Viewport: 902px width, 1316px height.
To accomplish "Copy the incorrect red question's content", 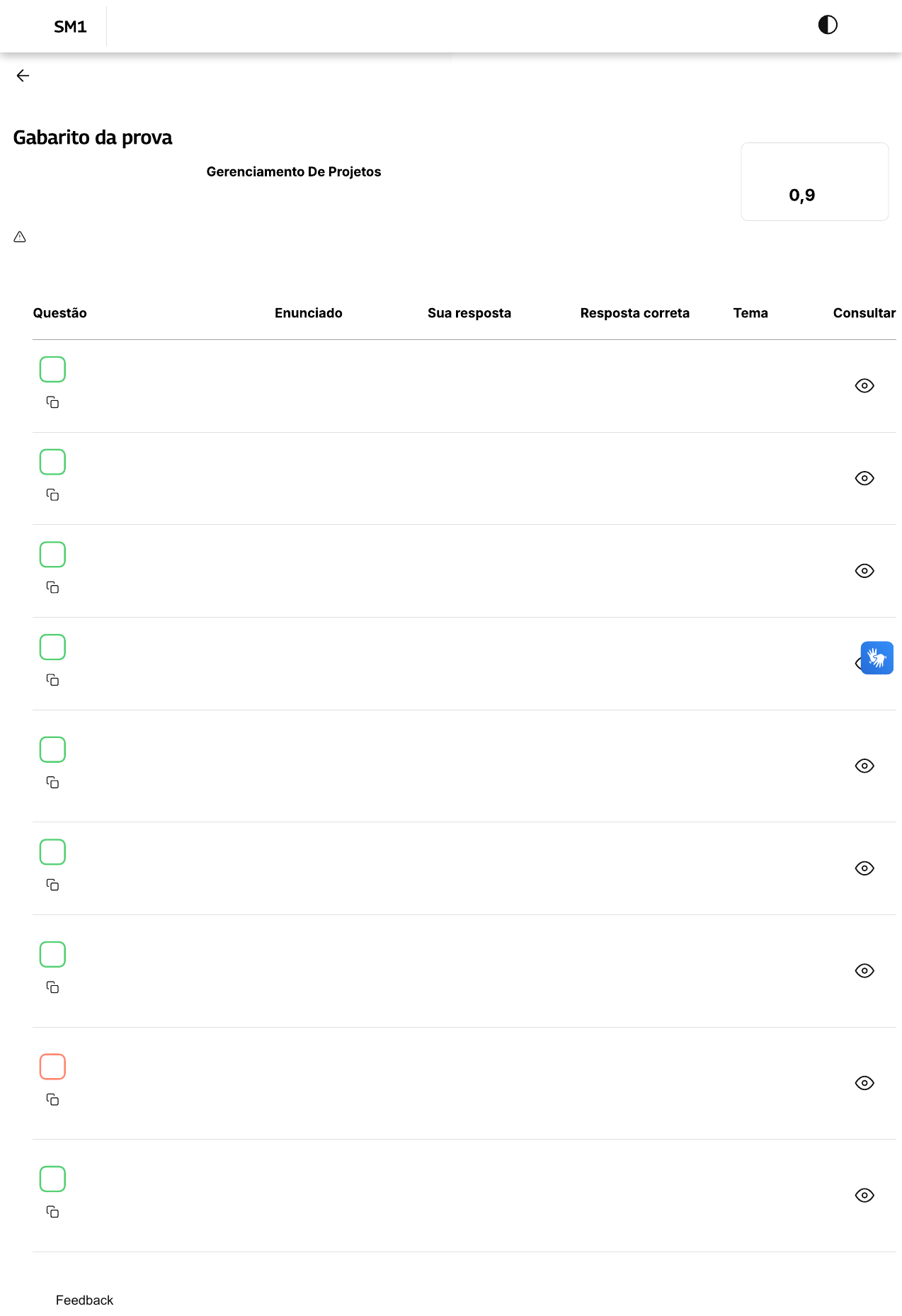I will [x=52, y=1099].
